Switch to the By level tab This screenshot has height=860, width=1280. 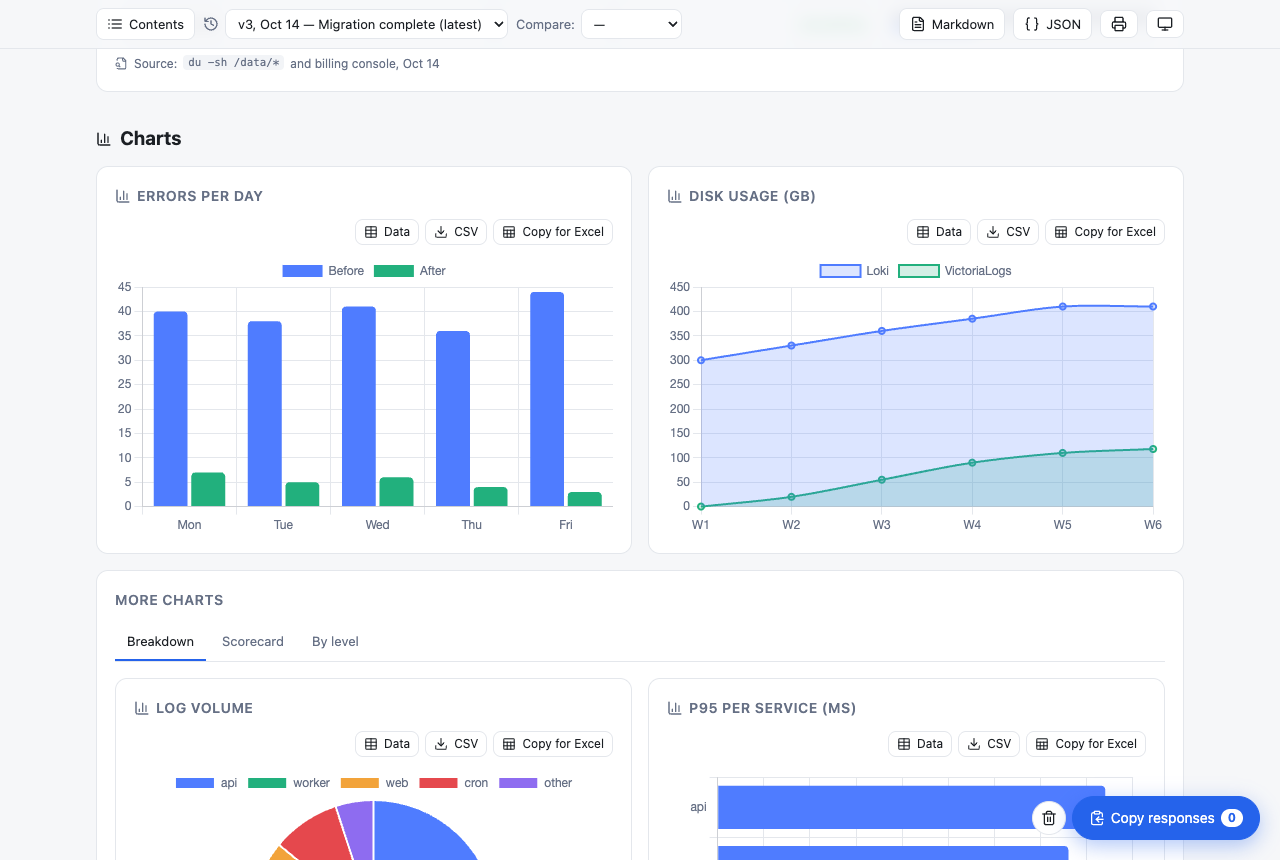(335, 642)
